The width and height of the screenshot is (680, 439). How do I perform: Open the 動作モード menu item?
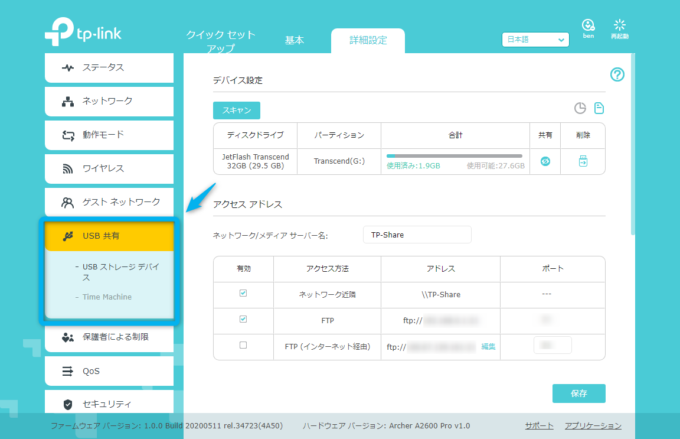tap(109, 135)
